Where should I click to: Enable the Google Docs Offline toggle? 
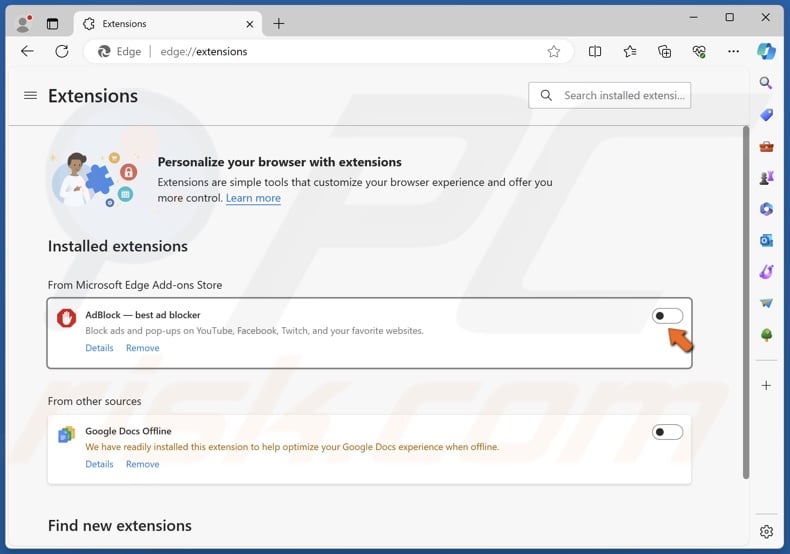667,432
